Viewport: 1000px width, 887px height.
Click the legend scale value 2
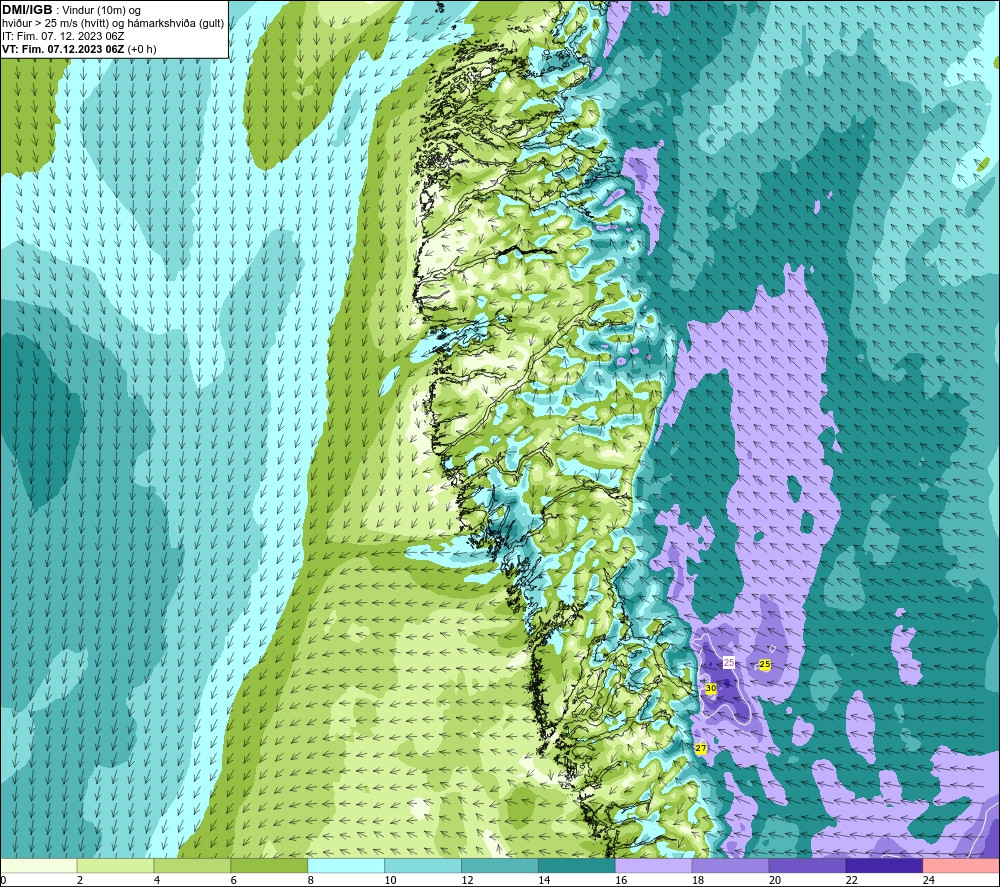[x=80, y=880]
